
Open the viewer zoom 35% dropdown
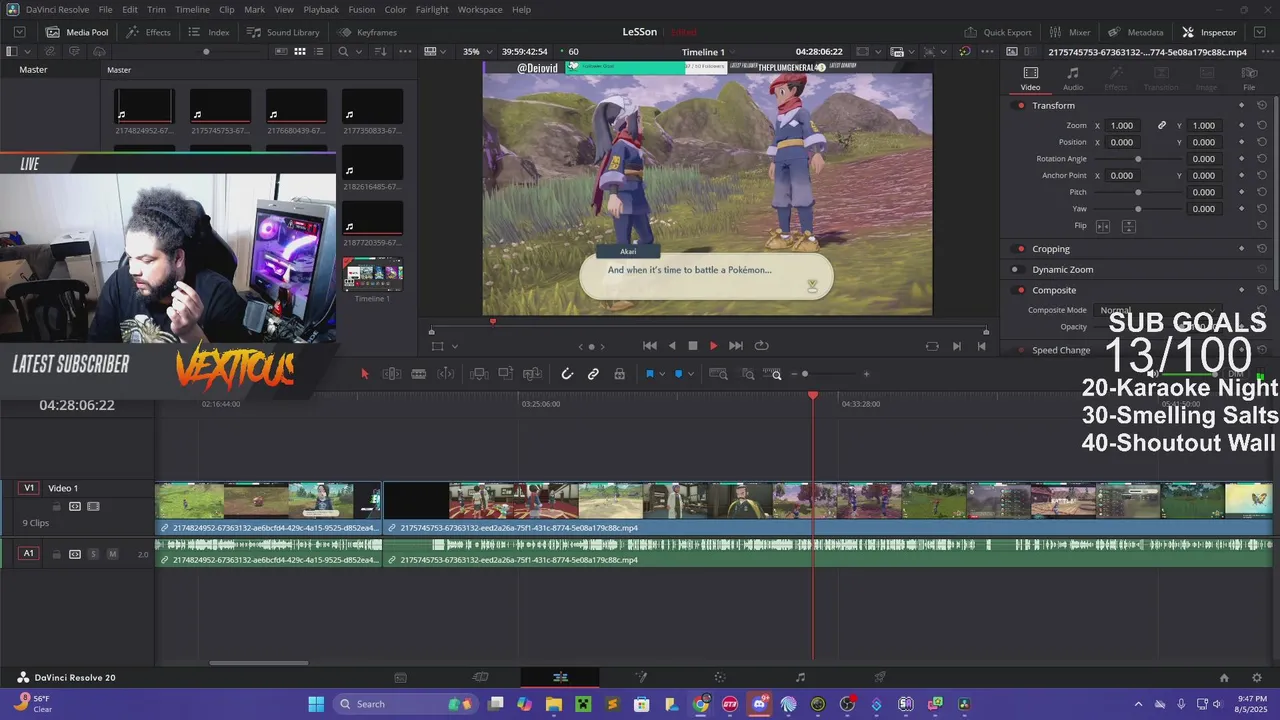tap(476, 52)
